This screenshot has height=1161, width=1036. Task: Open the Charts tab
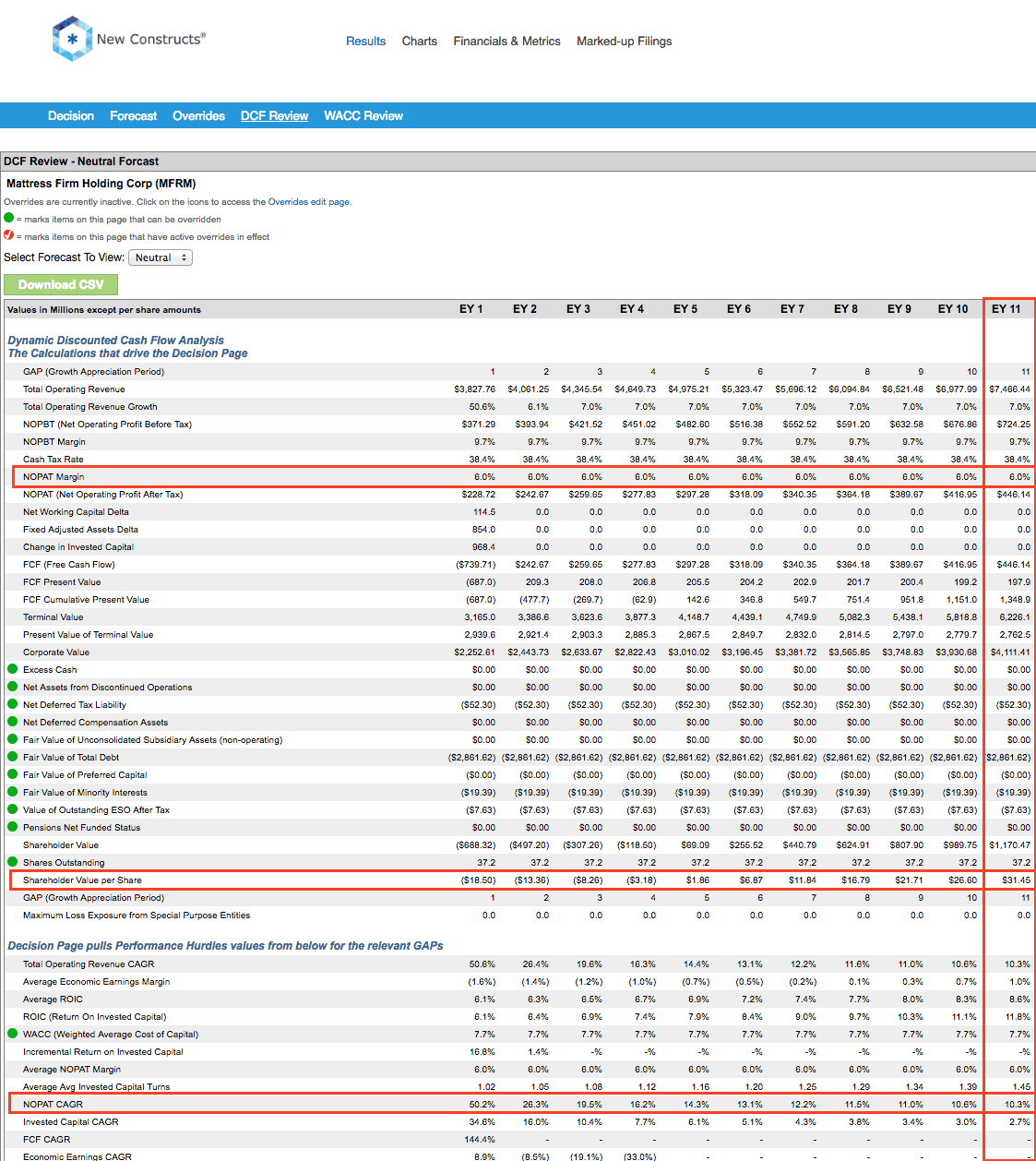pos(420,41)
